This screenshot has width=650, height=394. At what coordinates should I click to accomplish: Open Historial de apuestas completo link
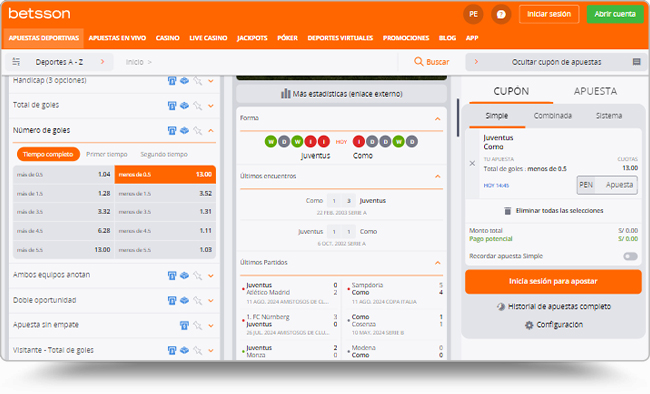559,306
